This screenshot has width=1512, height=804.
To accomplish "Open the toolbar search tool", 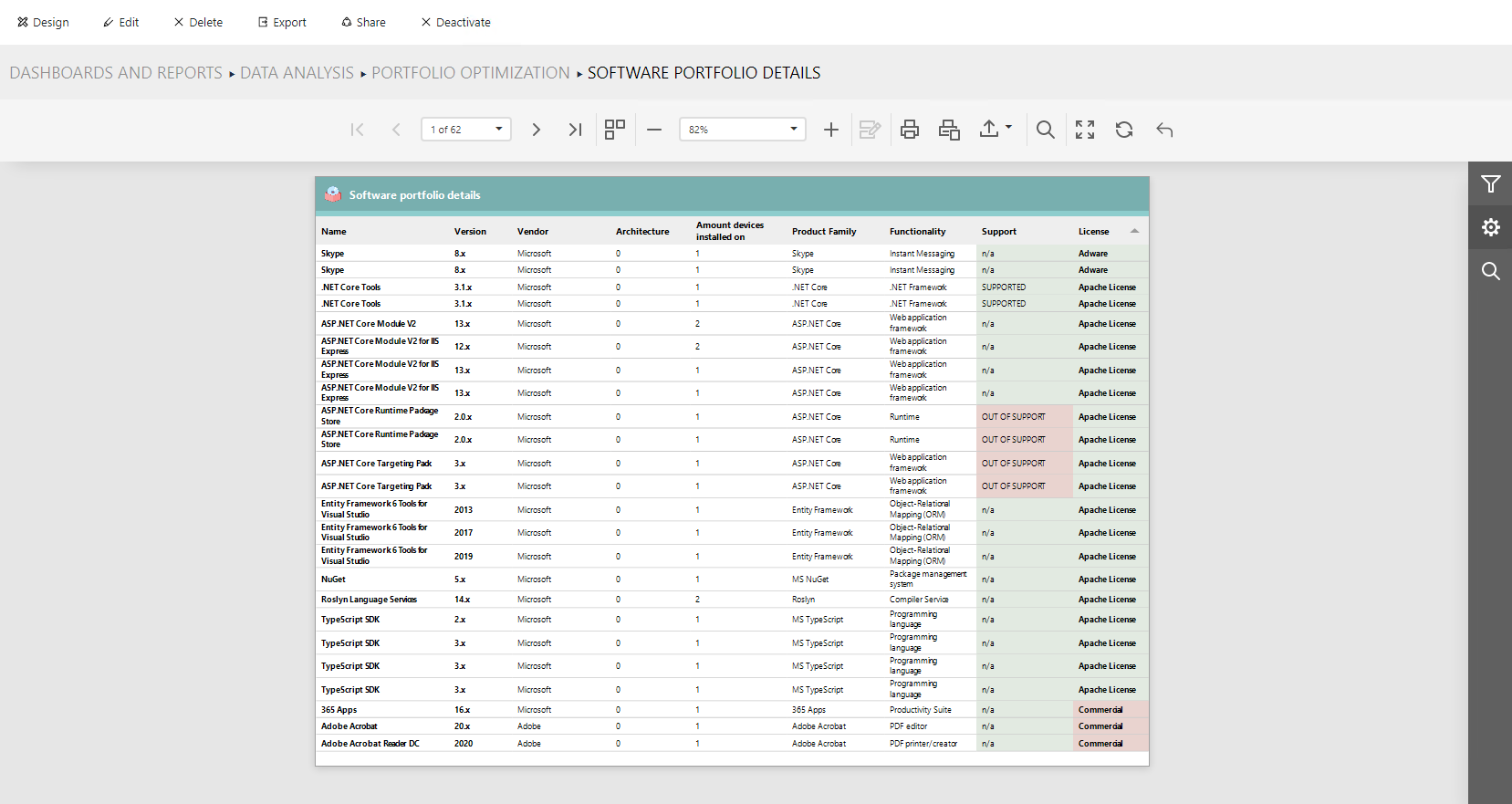I will pyautogui.click(x=1046, y=130).
